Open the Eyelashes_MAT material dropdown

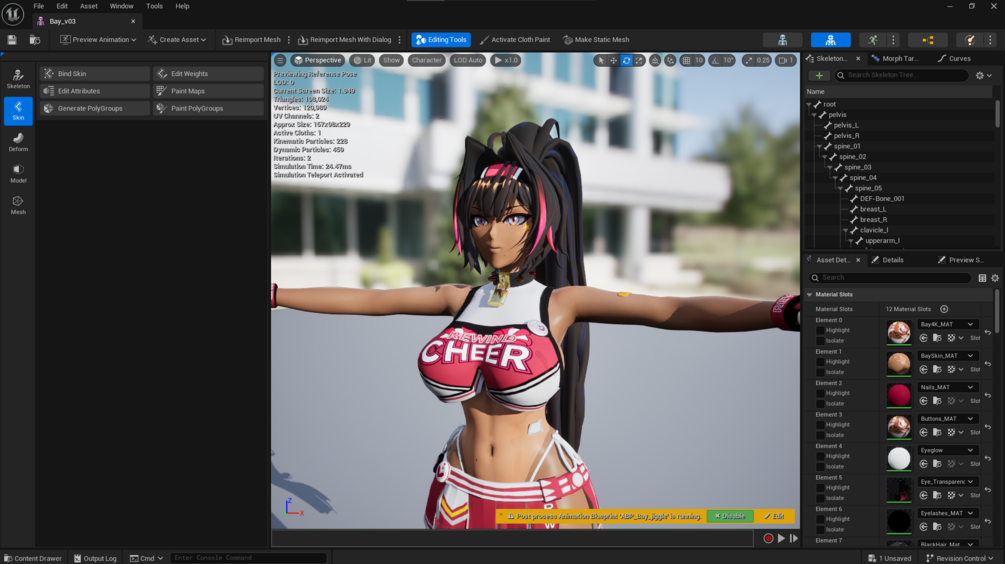click(x=947, y=513)
